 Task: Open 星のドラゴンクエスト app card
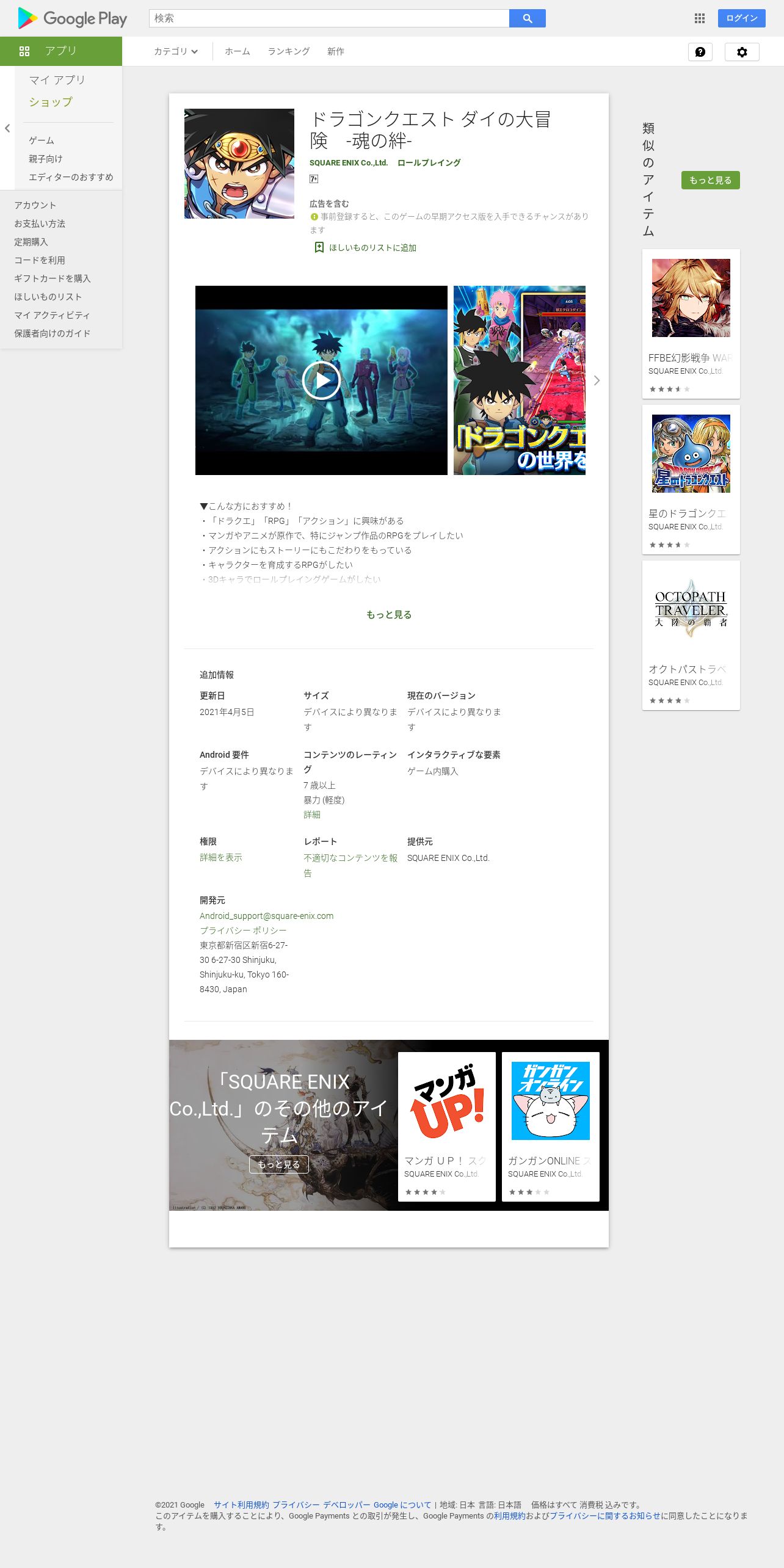point(691,479)
